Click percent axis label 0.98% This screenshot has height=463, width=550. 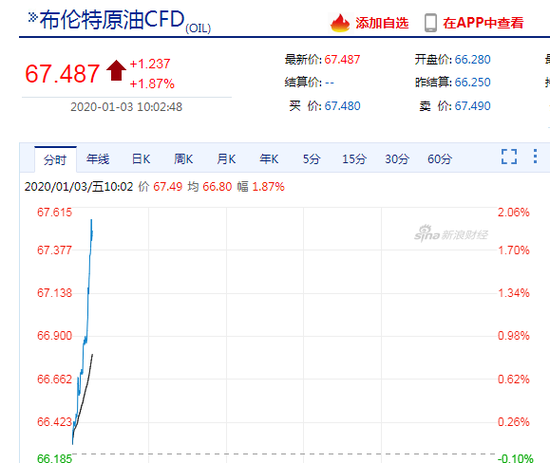514,336
